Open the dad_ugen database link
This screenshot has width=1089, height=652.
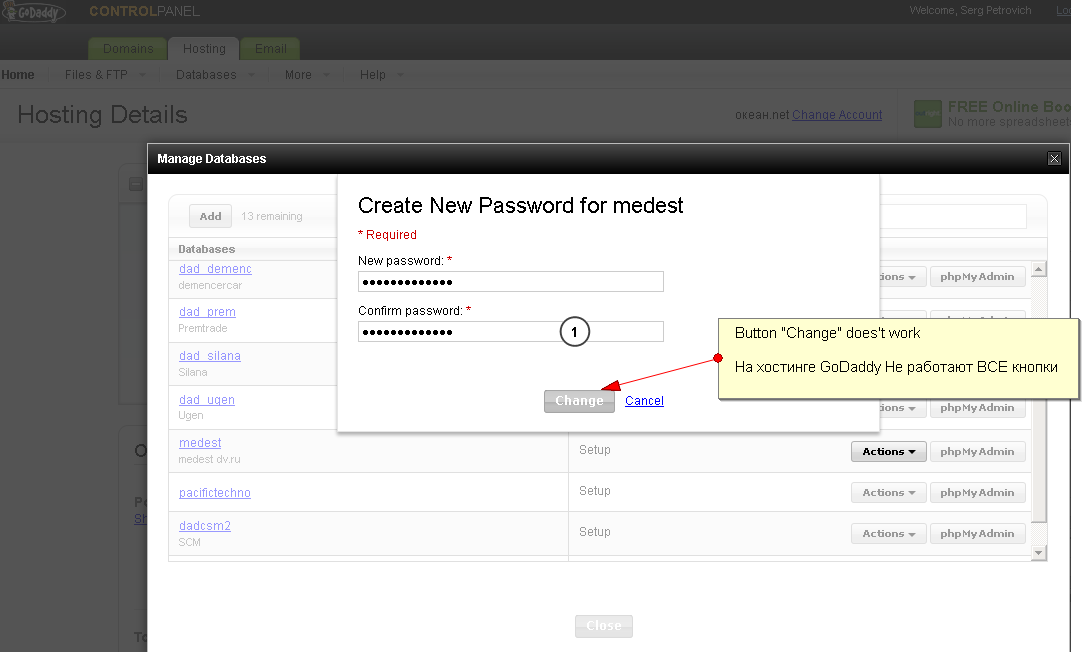(207, 399)
